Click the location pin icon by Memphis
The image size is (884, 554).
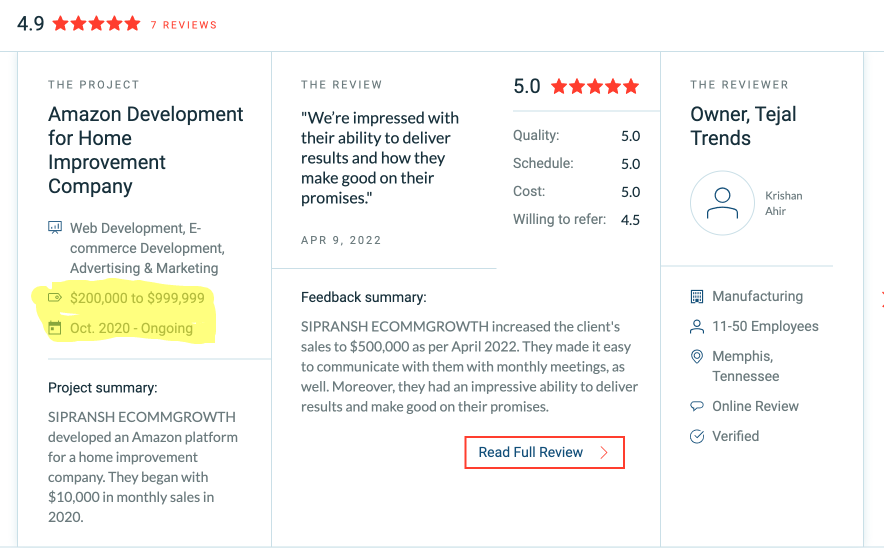[x=697, y=357]
